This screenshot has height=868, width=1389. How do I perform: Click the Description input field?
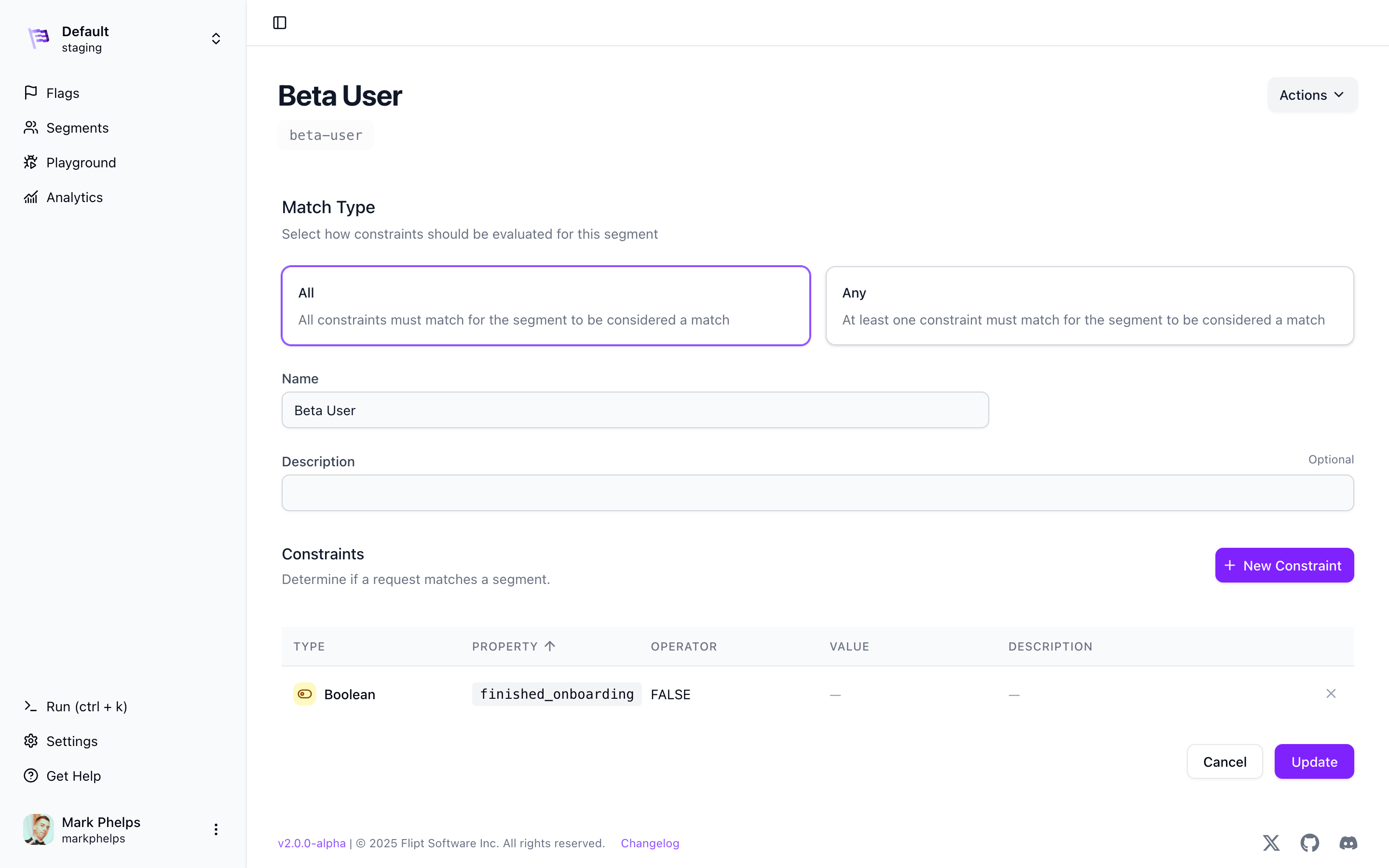tap(817, 492)
